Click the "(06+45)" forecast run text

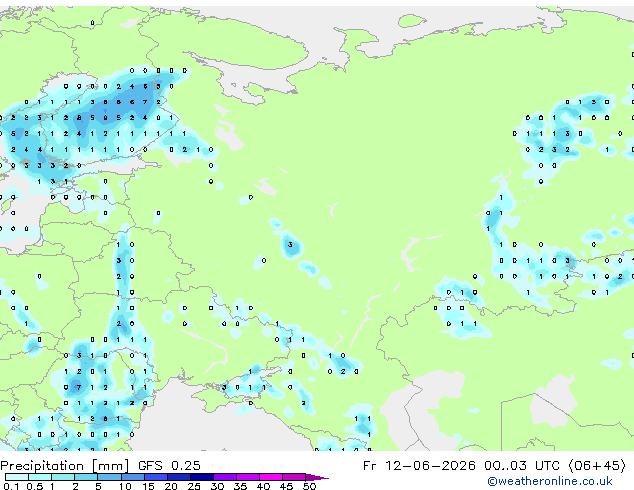[x=597, y=466]
